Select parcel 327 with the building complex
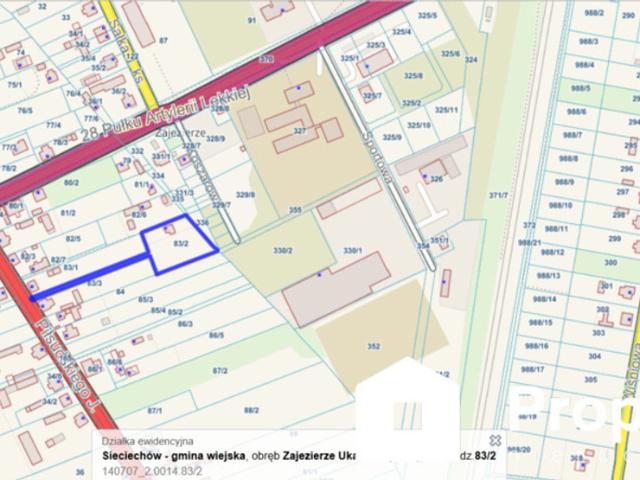Viewport: 640px width, 480px height. (x=298, y=131)
